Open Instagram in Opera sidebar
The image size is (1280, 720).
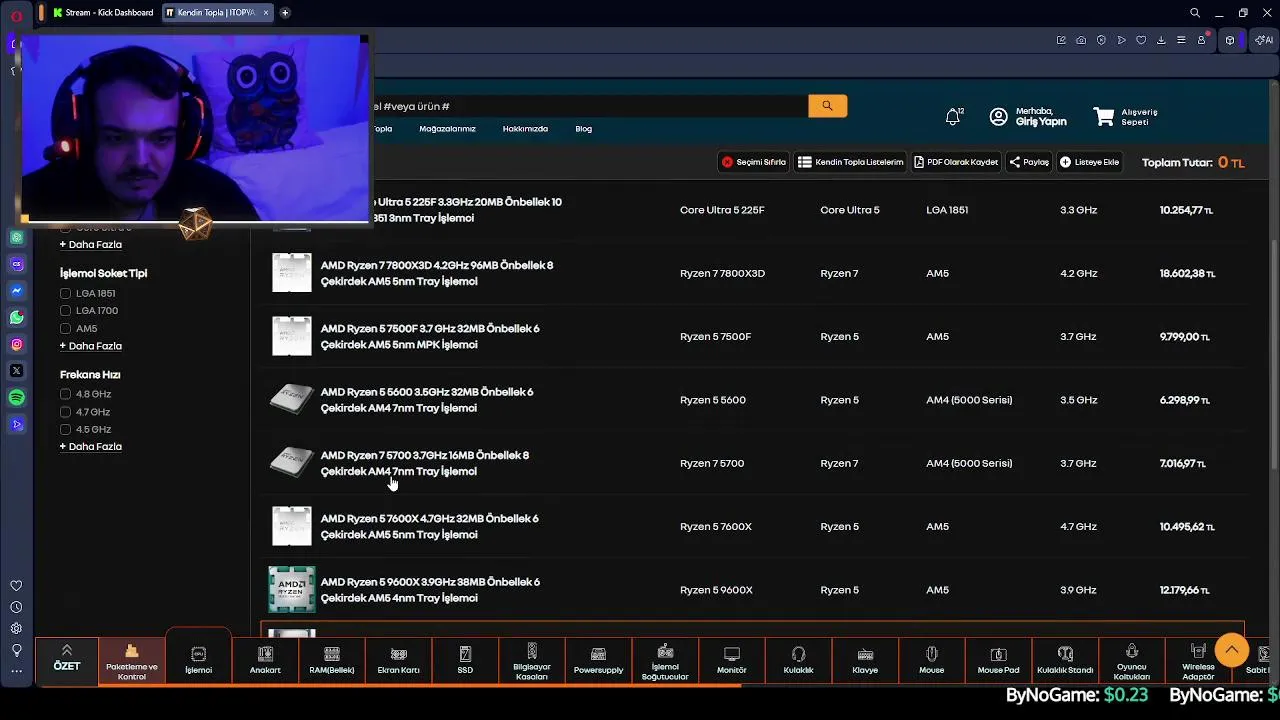pyautogui.click(x=17, y=345)
